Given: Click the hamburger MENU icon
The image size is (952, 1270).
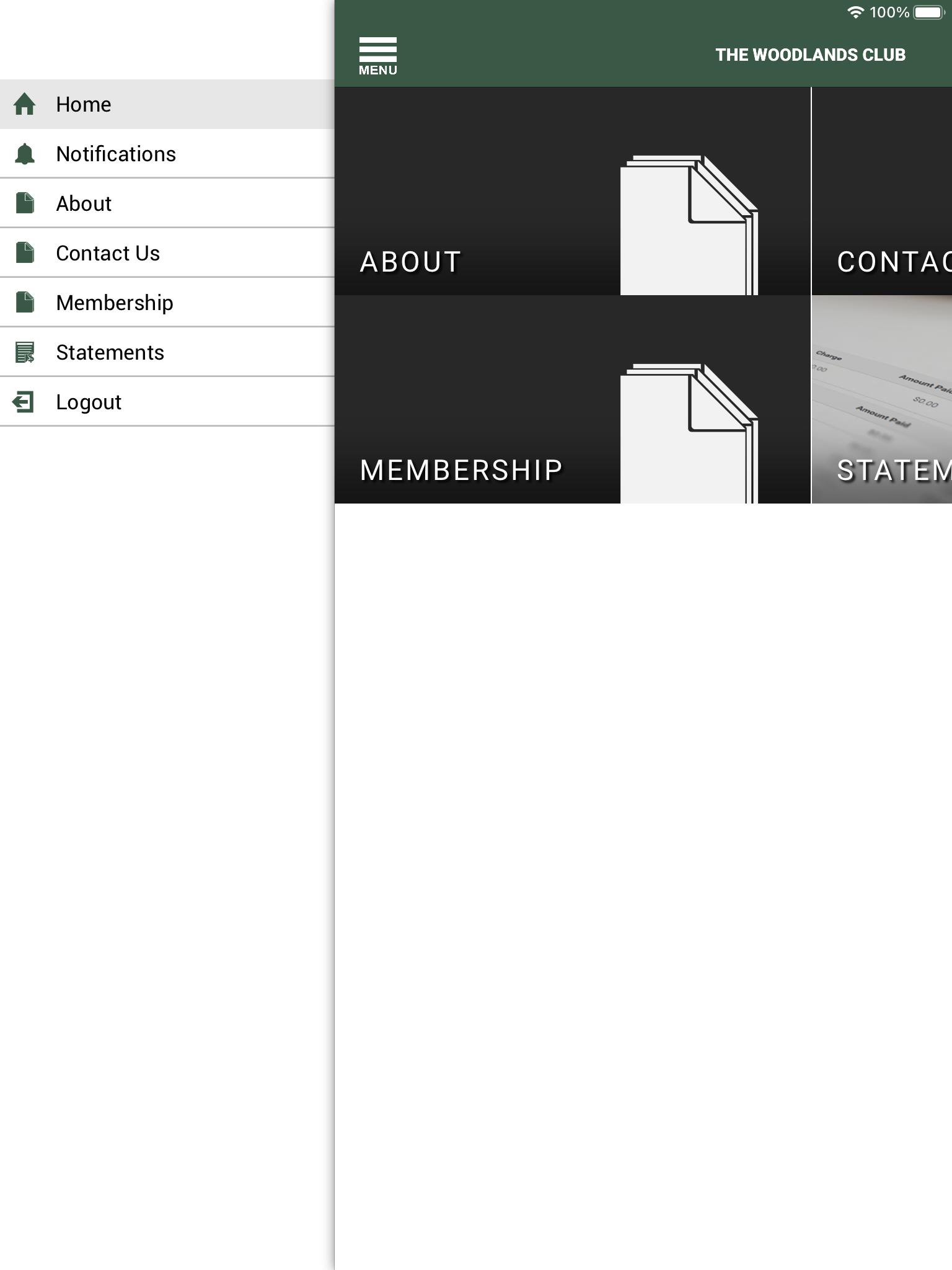Looking at the screenshot, I should 377,56.
